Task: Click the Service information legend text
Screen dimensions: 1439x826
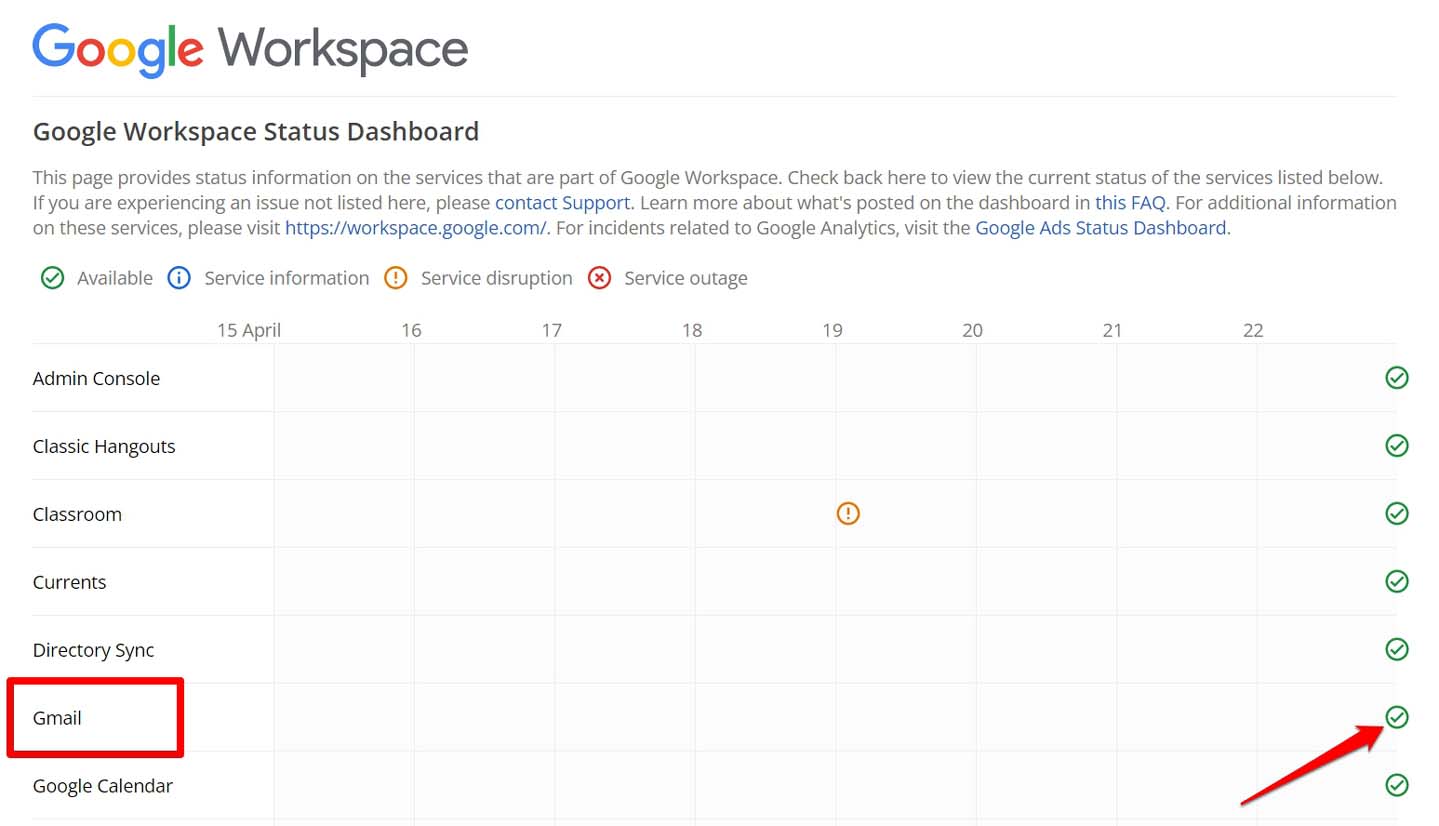Action: coord(287,278)
